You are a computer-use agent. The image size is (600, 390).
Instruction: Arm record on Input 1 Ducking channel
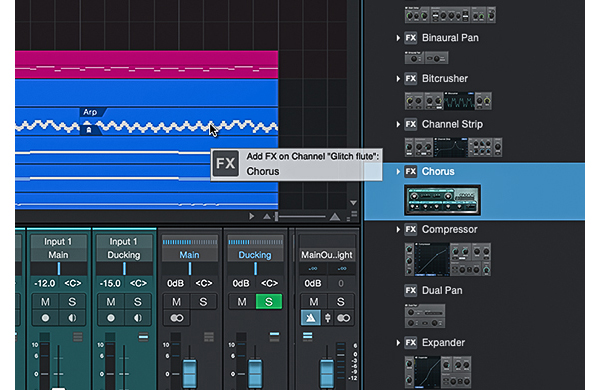coord(111,318)
